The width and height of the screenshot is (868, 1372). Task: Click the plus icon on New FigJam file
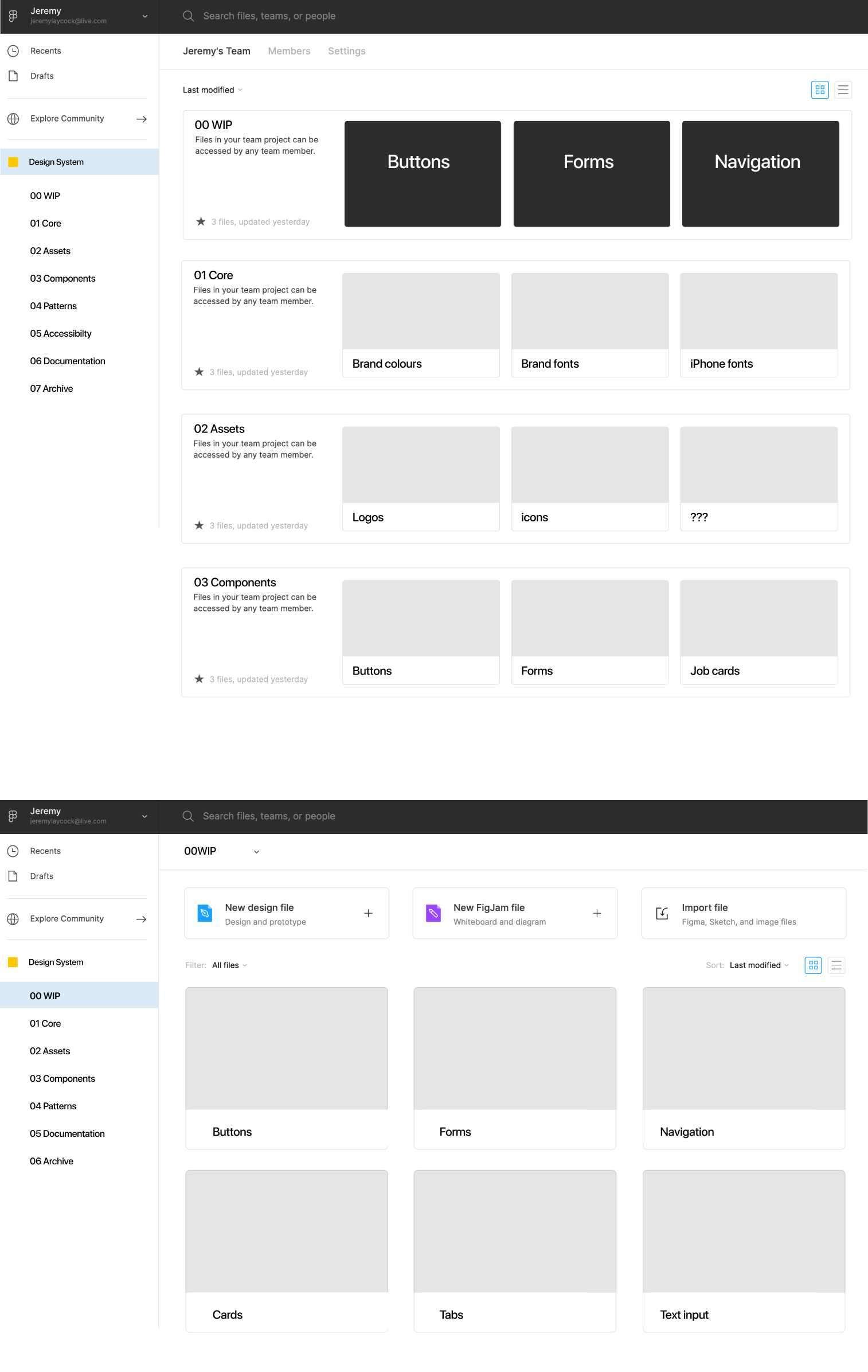point(597,913)
